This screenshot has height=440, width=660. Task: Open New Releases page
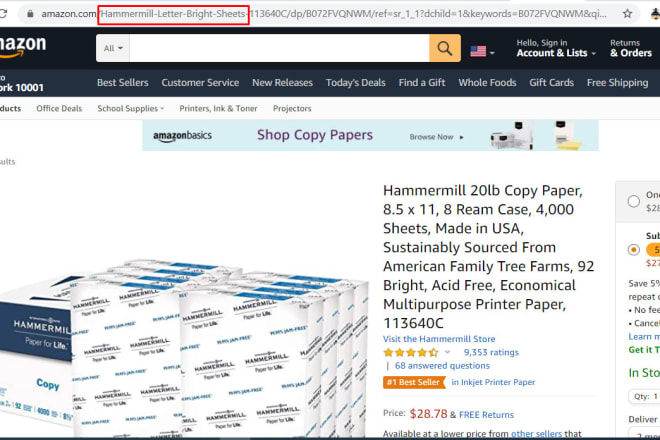[x=282, y=83]
